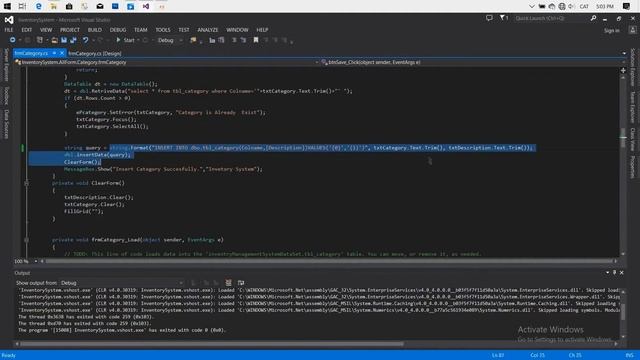Open Output window position dropdown arrow

[x=607, y=273]
